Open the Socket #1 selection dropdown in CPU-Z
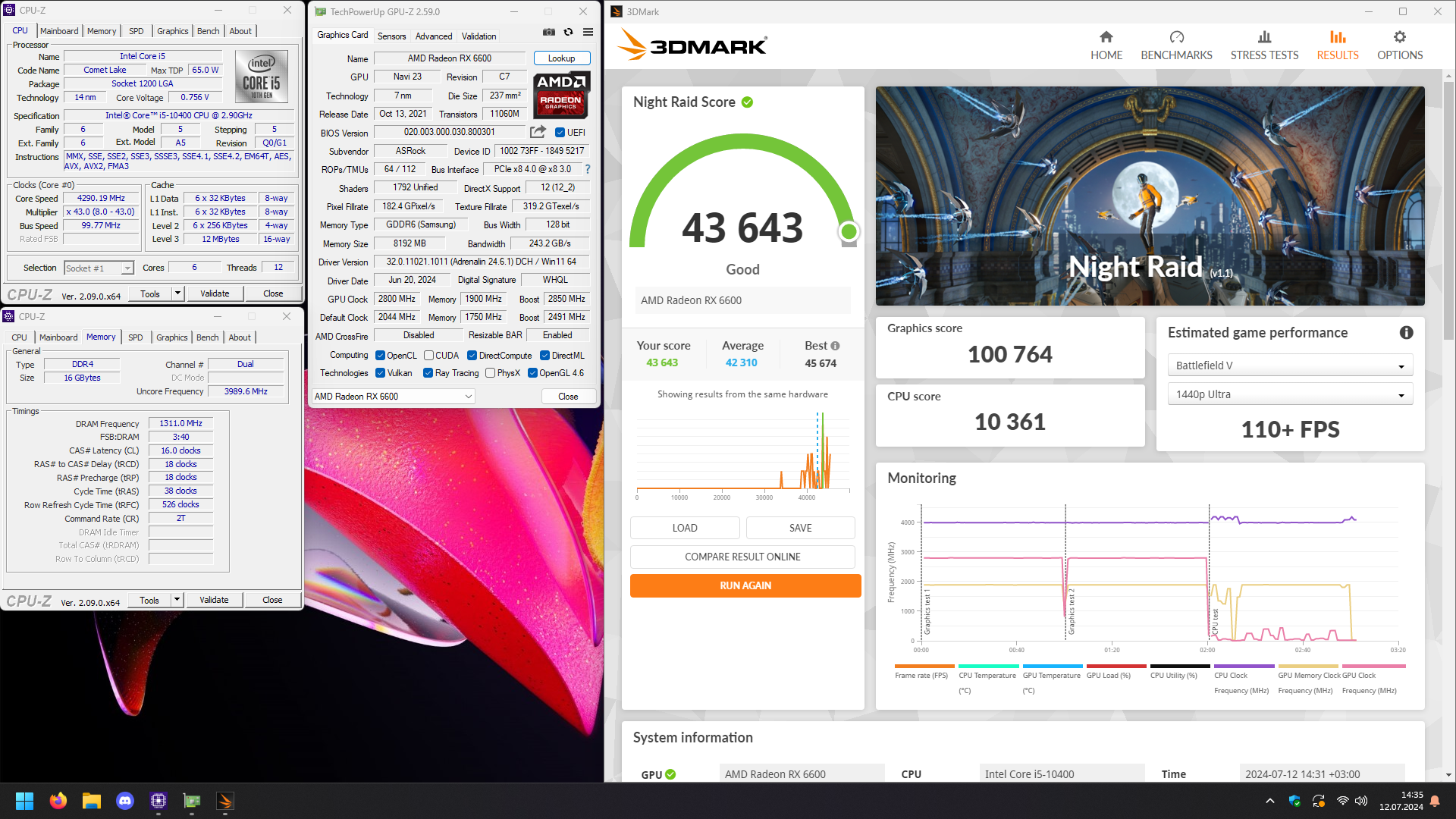The image size is (1456, 819). pyautogui.click(x=99, y=268)
